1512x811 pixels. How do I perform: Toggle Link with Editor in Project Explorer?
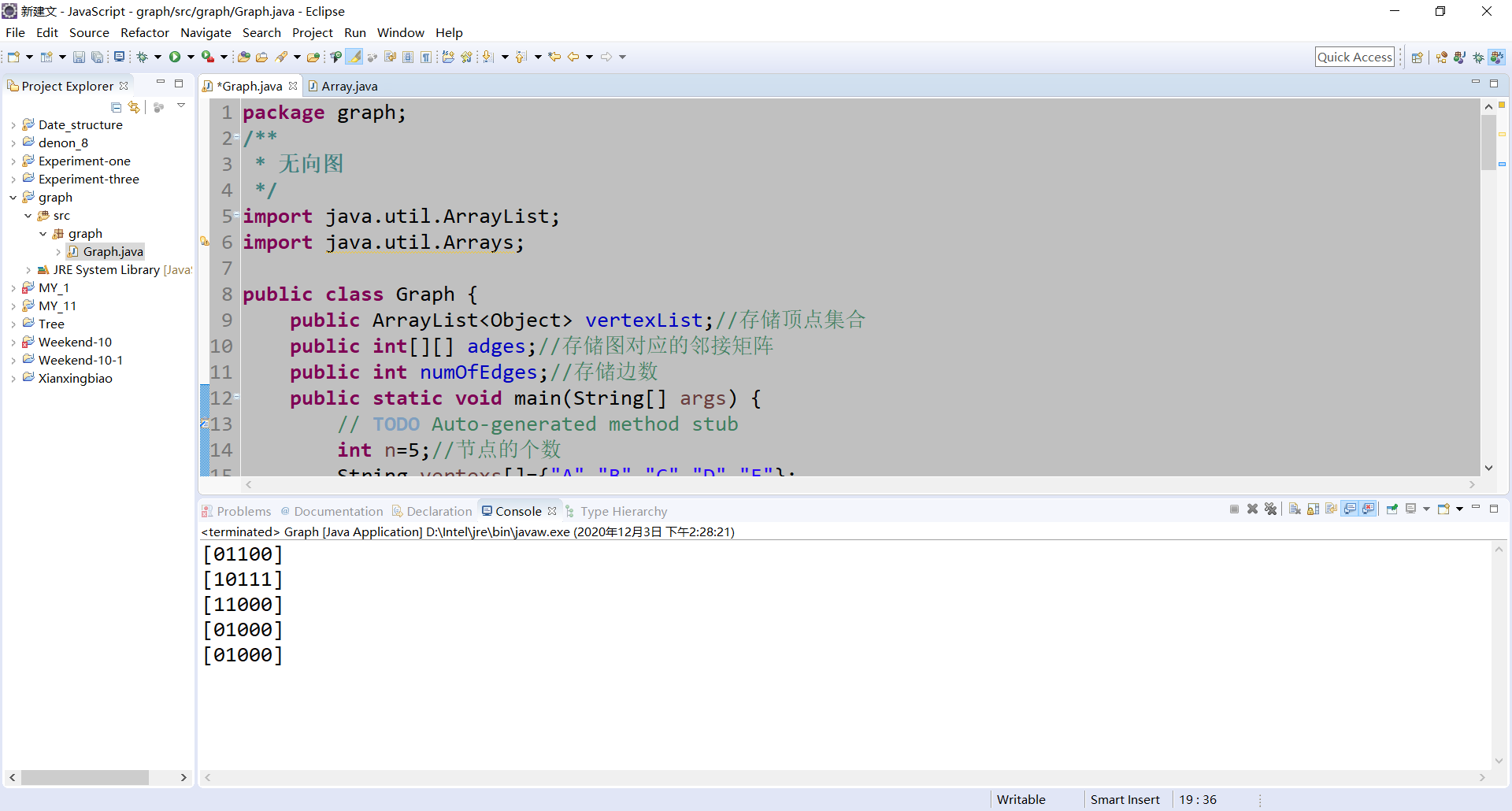134,107
